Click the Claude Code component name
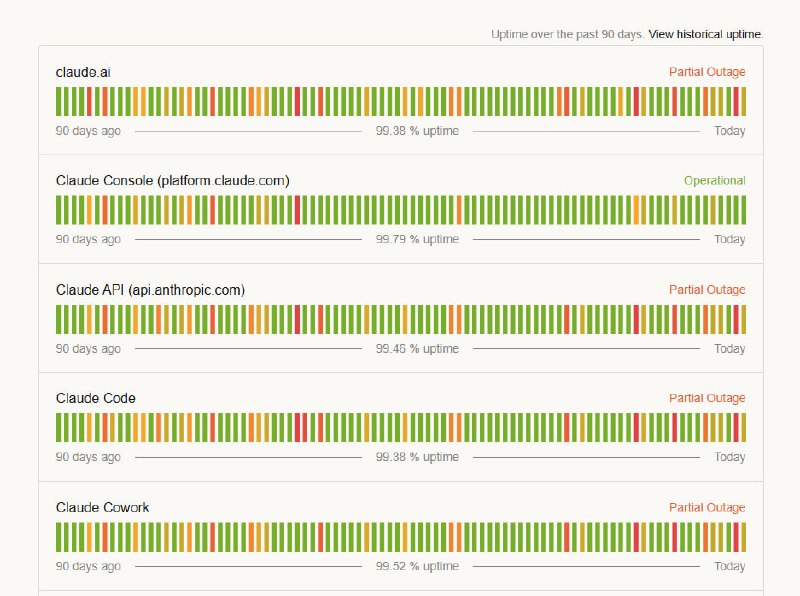800x596 pixels. click(x=96, y=399)
